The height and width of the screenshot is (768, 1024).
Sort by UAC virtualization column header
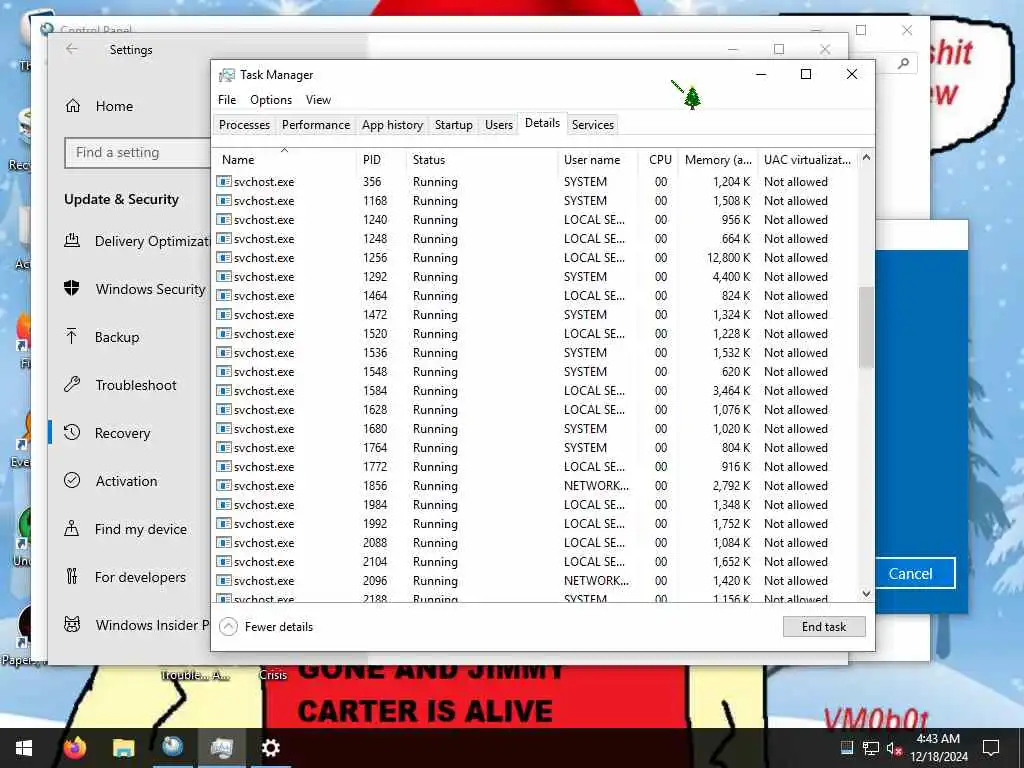[807, 159]
